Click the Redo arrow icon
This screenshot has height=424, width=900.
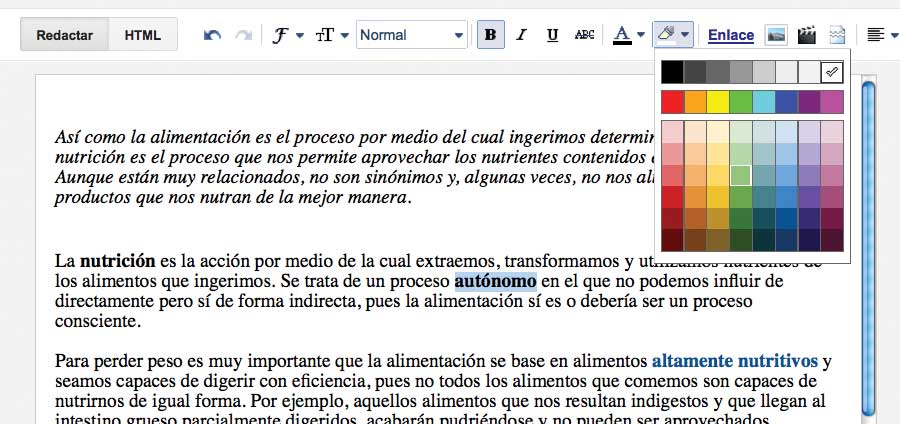coord(242,35)
